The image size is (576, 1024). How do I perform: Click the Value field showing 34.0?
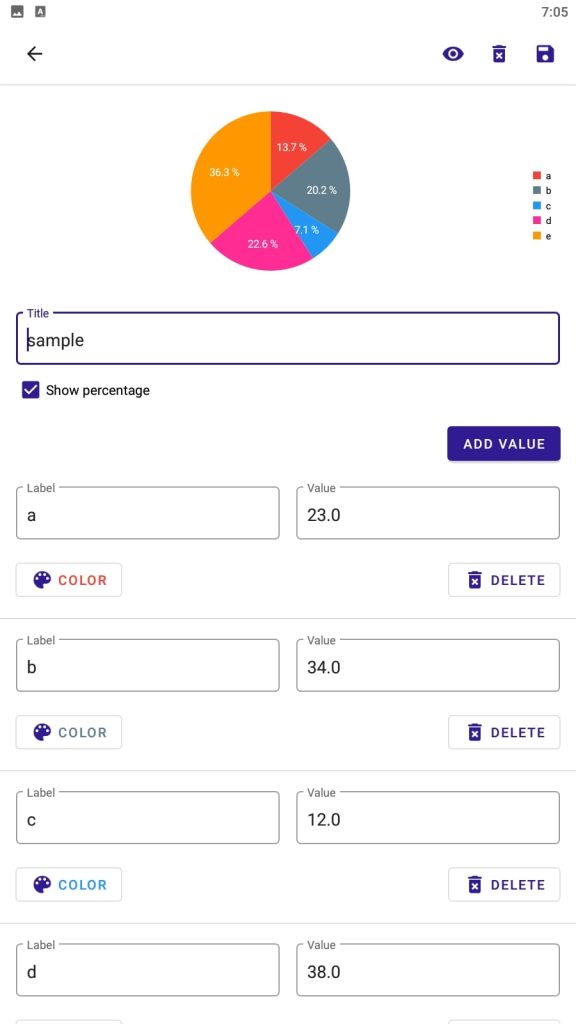(x=428, y=665)
